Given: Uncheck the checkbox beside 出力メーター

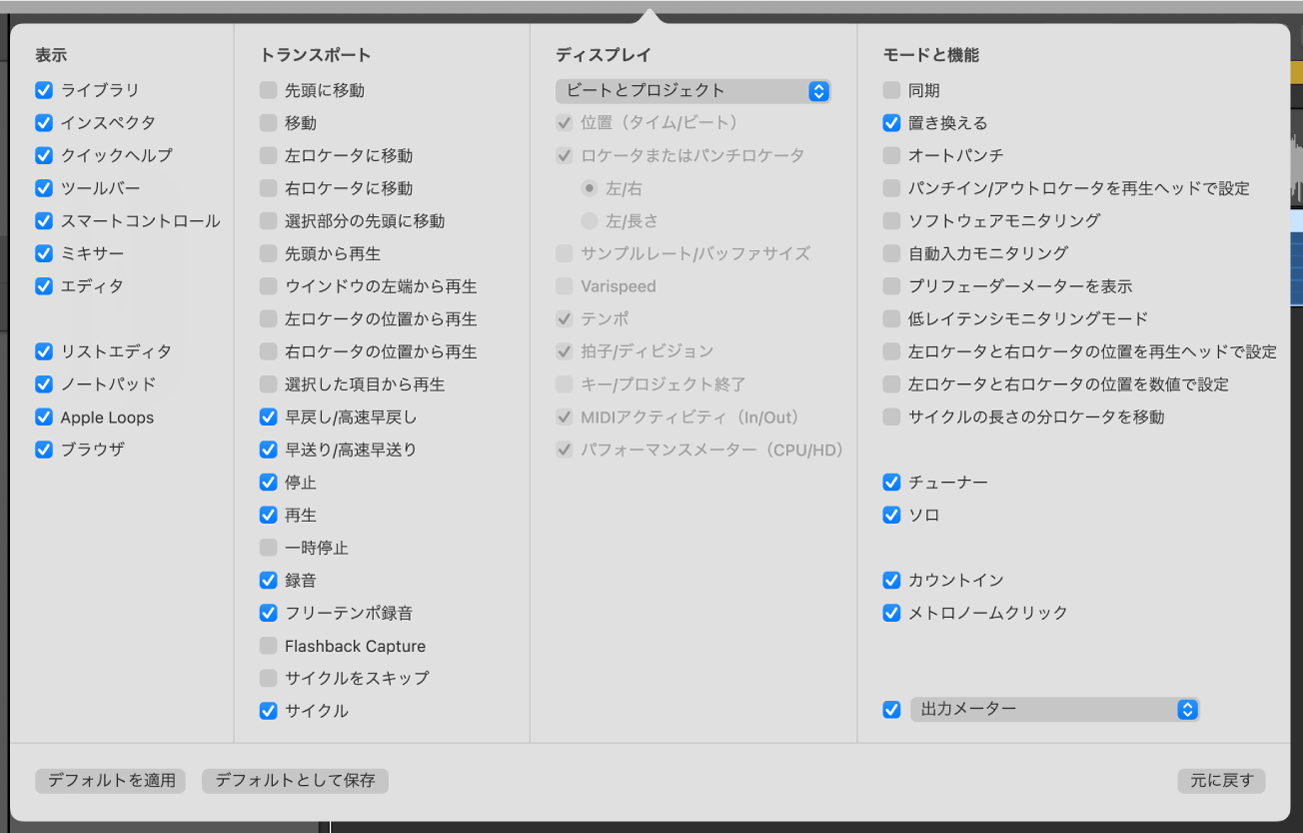Looking at the screenshot, I should pyautogui.click(x=892, y=710).
